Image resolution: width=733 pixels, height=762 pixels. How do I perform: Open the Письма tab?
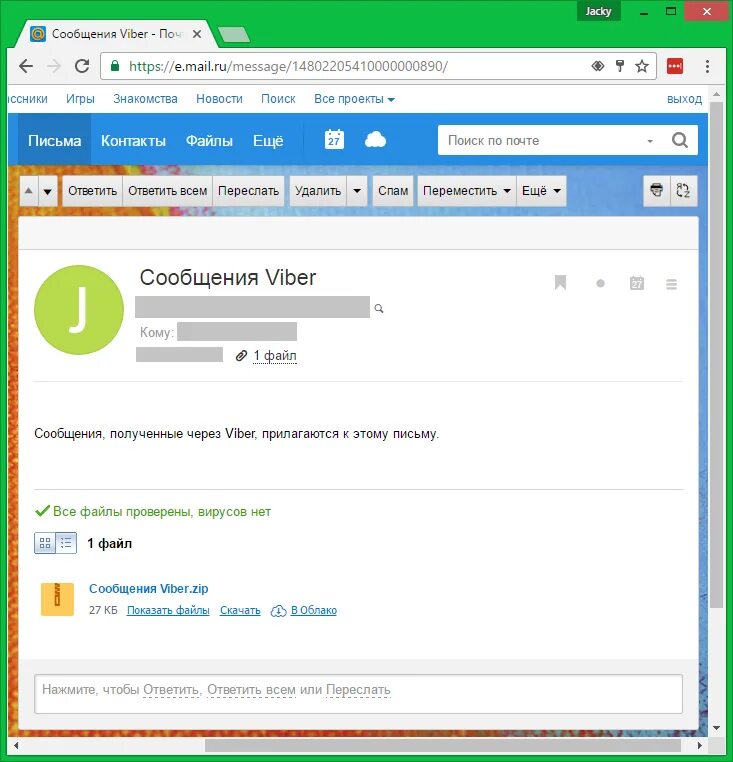click(54, 140)
